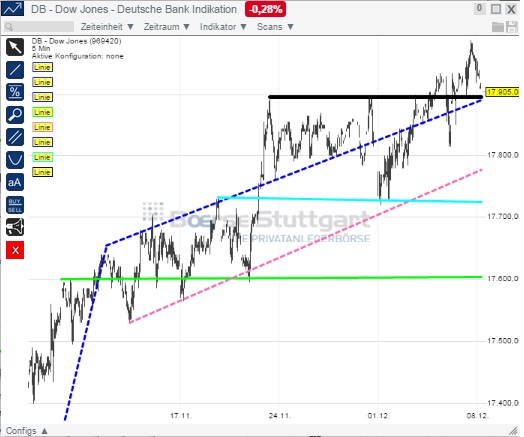This screenshot has width=524, height=437.
Task: Maximize the chart window
Action: pyautogui.click(x=496, y=9)
